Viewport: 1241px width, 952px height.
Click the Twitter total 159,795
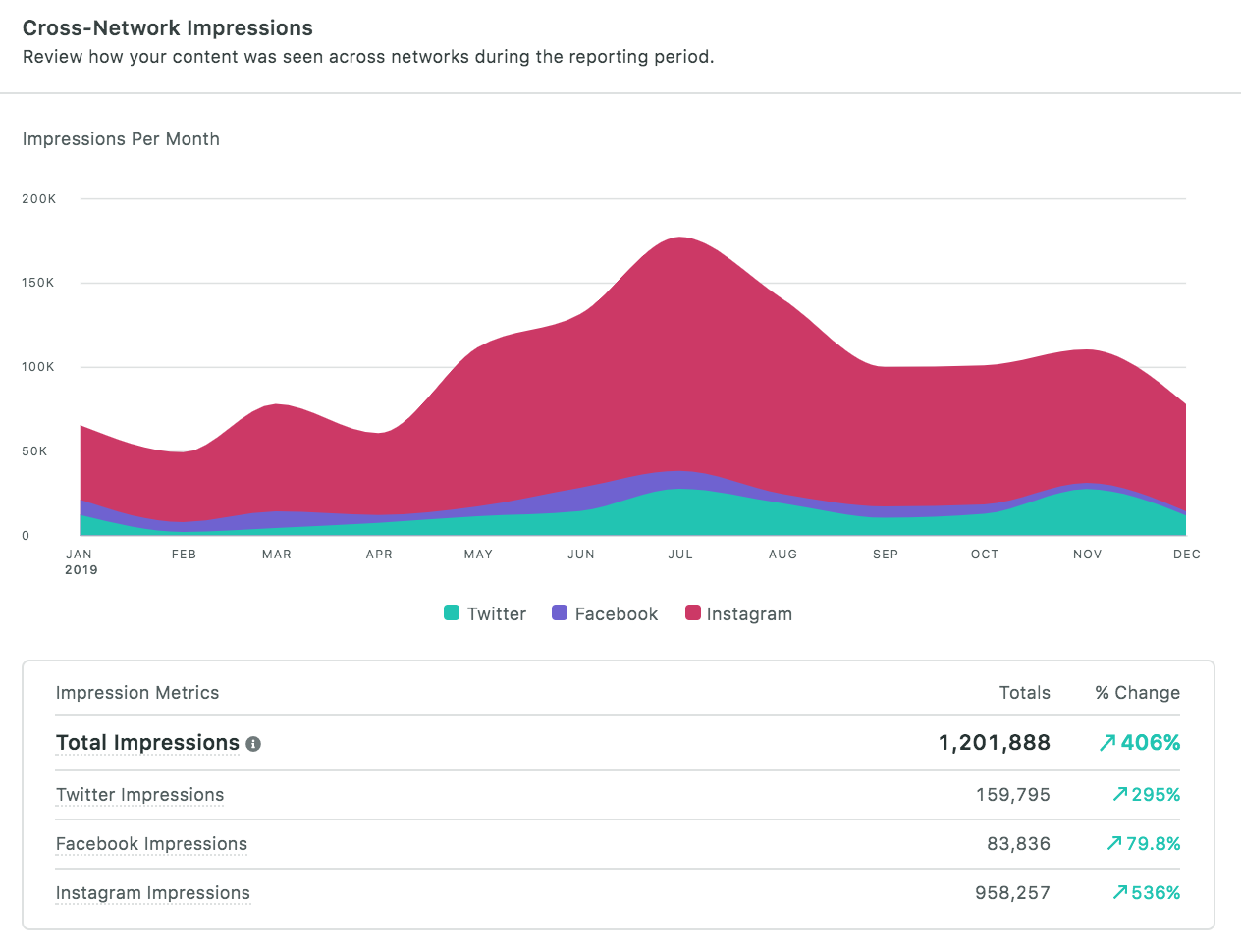click(x=1013, y=795)
